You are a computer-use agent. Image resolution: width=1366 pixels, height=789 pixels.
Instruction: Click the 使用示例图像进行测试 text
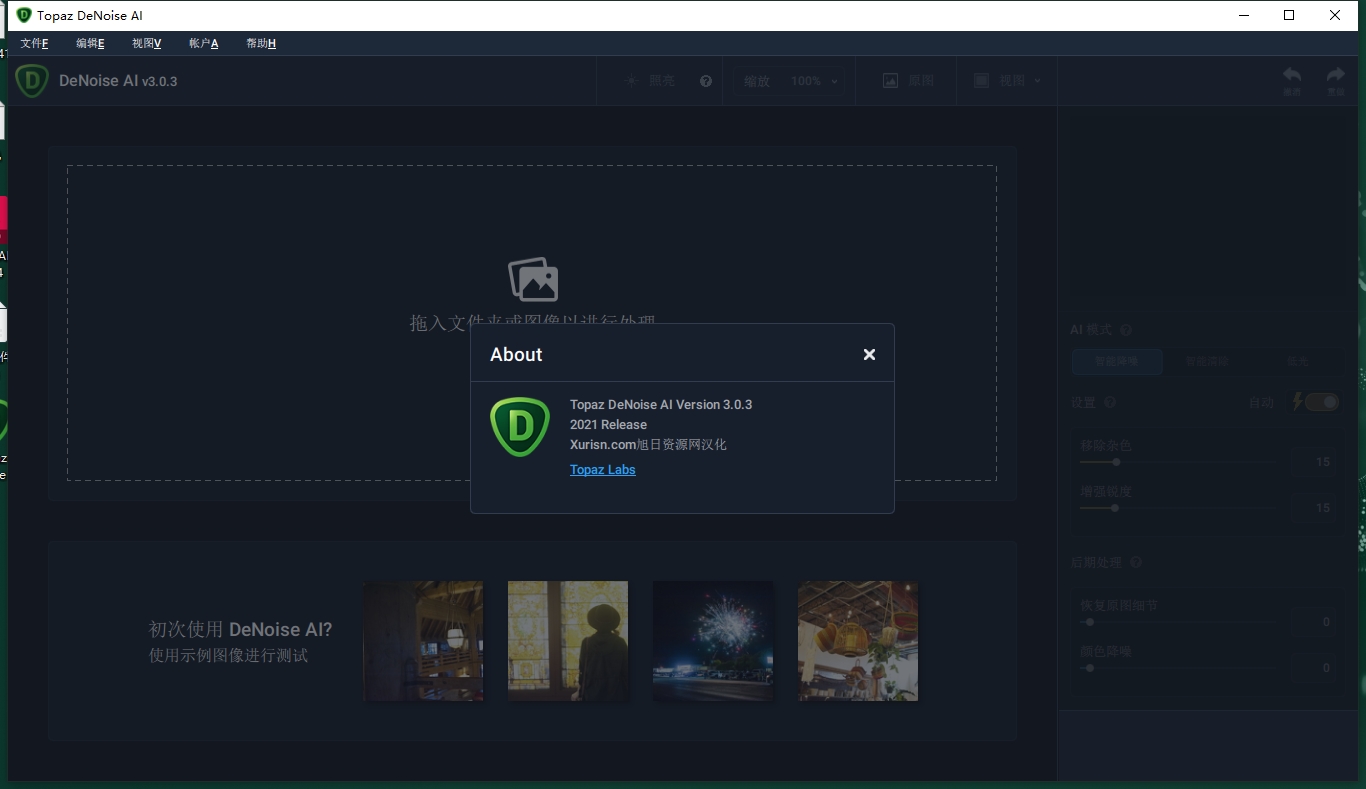point(228,656)
